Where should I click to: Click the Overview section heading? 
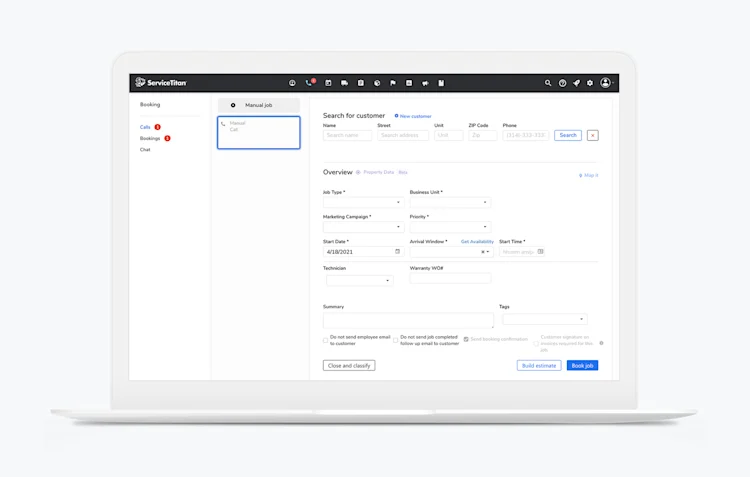338,172
